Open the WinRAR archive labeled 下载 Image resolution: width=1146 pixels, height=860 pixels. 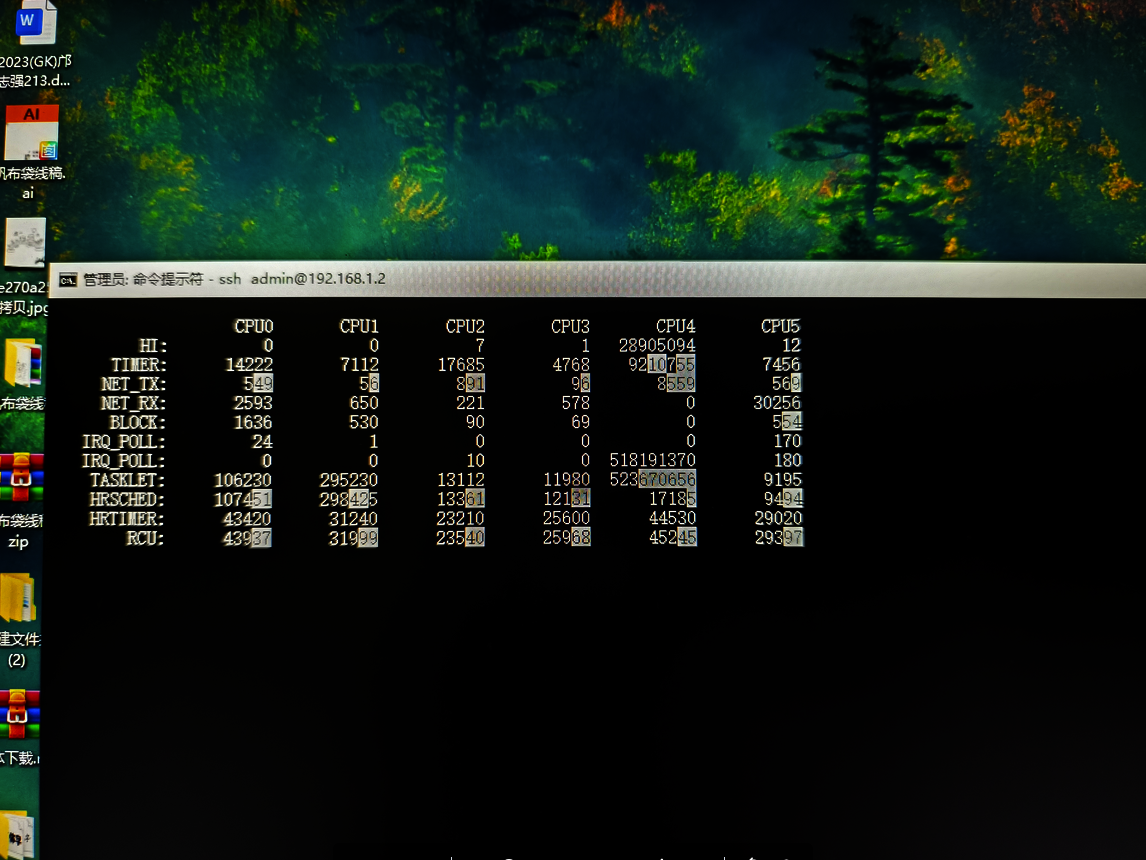19,715
